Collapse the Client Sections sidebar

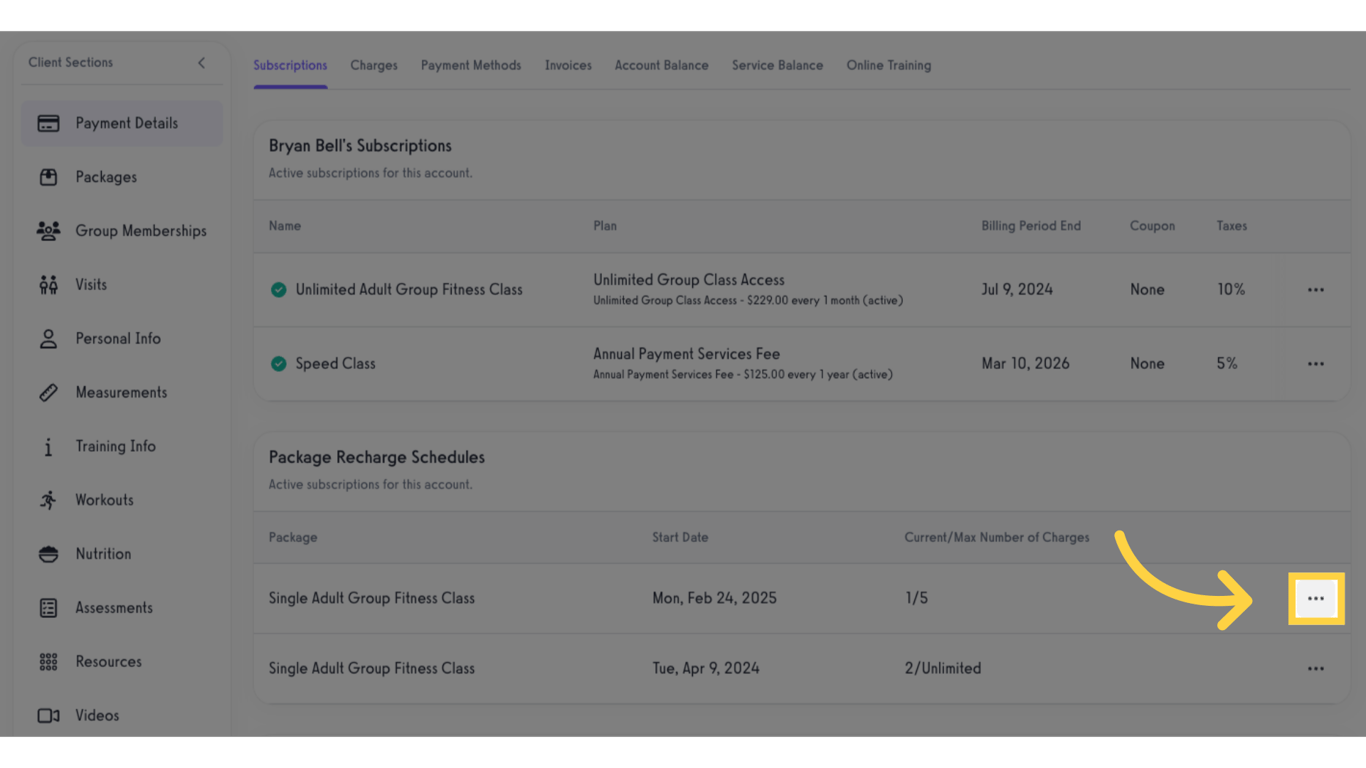pos(201,62)
